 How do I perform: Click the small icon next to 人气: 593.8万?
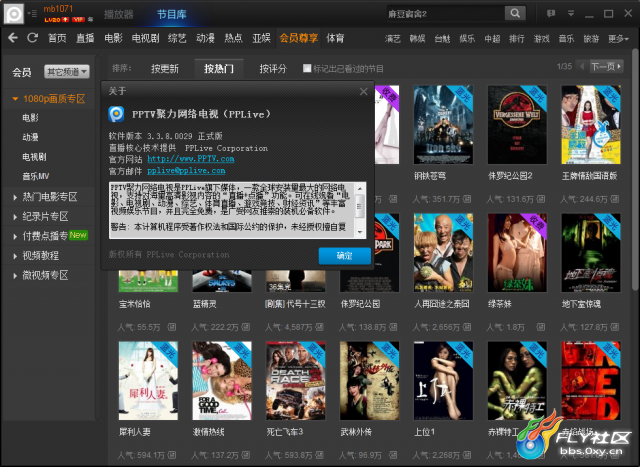pyautogui.click(x=319, y=455)
